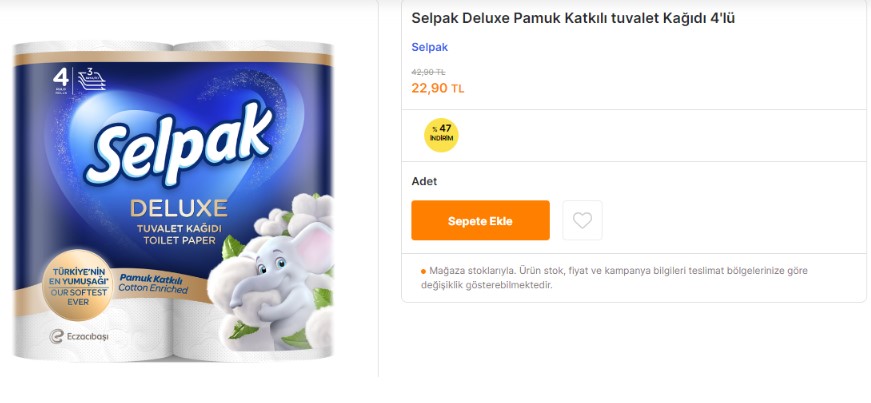Click the DELUXE text on the package
871x403 pixels.
pos(179,209)
